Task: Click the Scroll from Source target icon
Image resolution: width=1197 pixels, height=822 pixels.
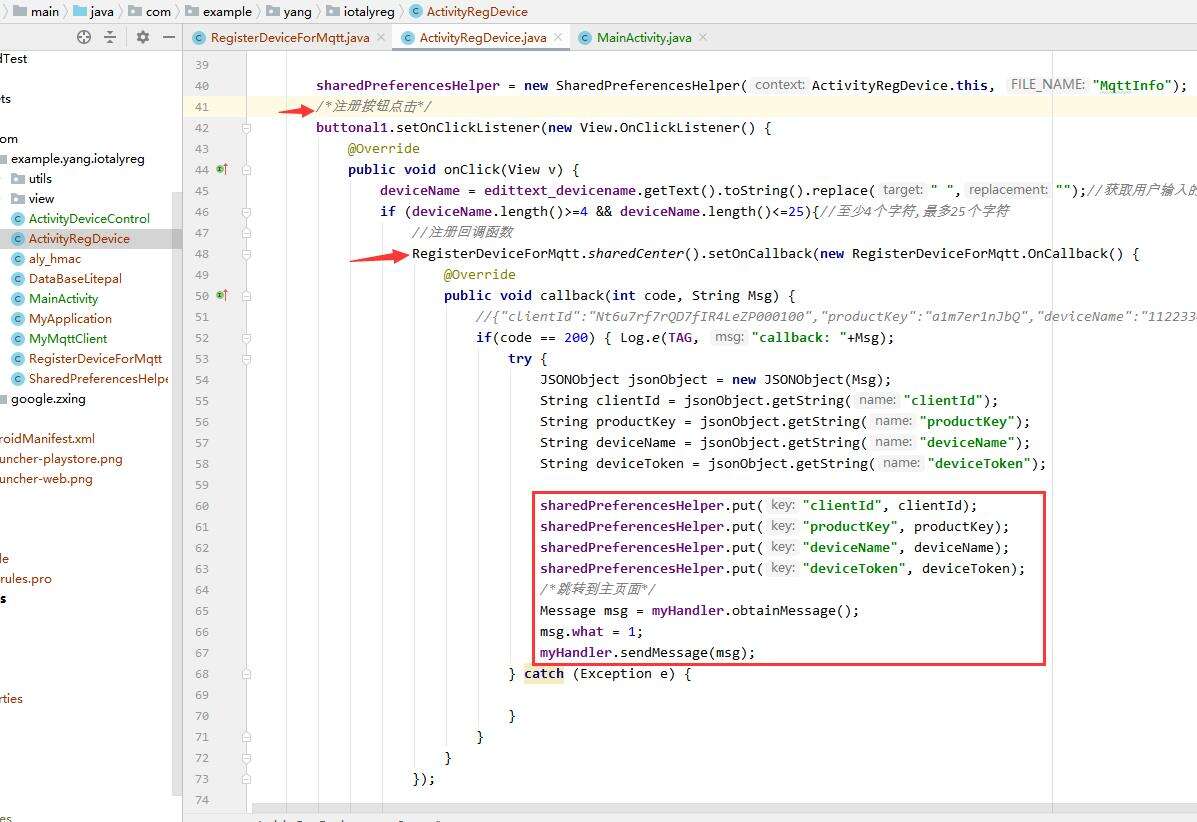Action: click(x=84, y=37)
